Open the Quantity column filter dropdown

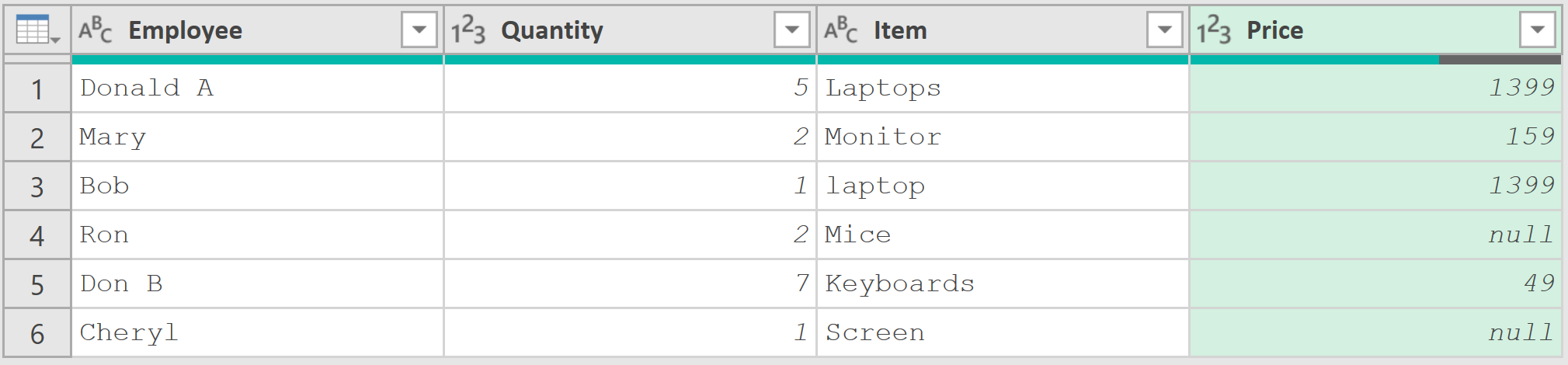click(x=792, y=30)
